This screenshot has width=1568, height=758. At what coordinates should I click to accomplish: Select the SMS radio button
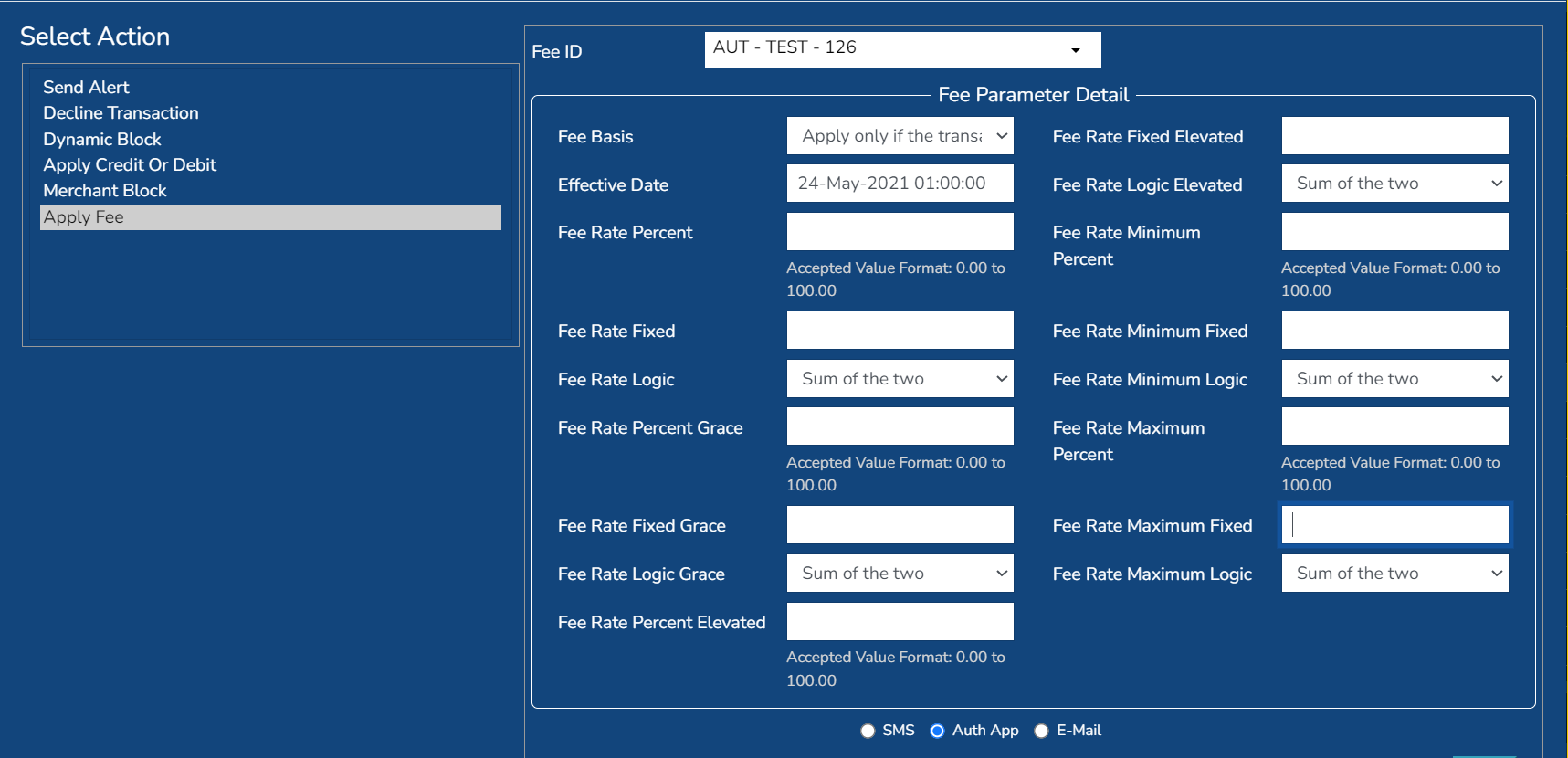coord(868,731)
